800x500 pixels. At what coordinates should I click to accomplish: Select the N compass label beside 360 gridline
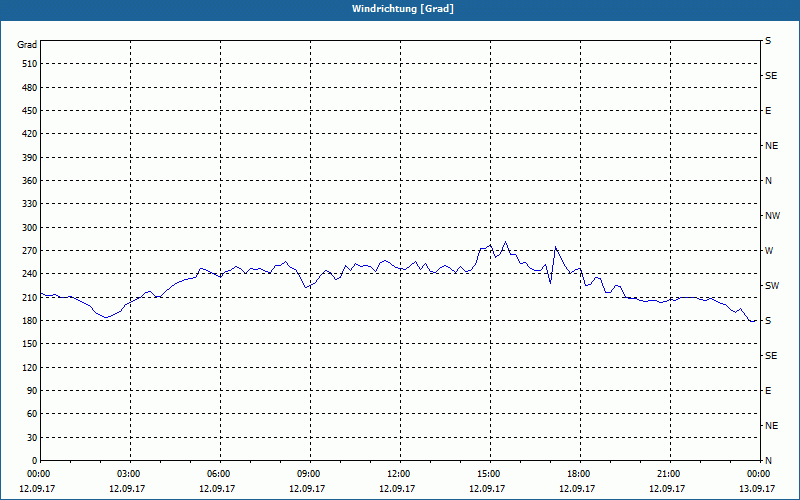click(768, 181)
